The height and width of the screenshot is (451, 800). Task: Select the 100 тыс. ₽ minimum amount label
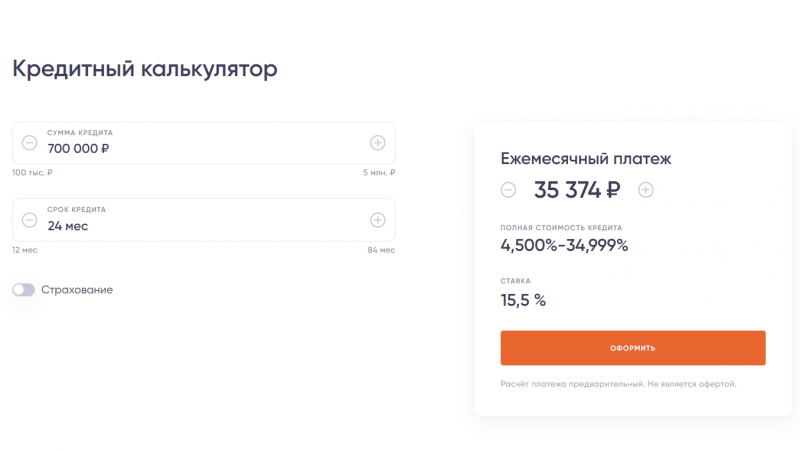32,173
